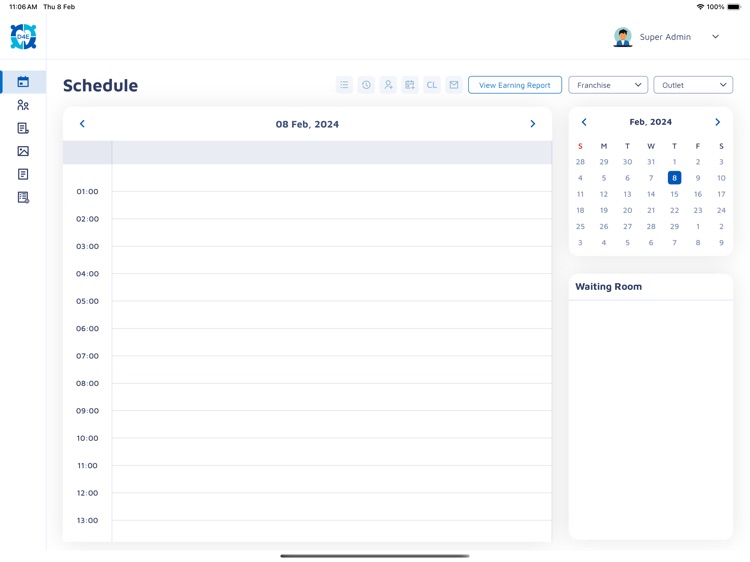This screenshot has width=750, height=562.
Task: Click the 05:00 time slot label
Action: click(88, 301)
